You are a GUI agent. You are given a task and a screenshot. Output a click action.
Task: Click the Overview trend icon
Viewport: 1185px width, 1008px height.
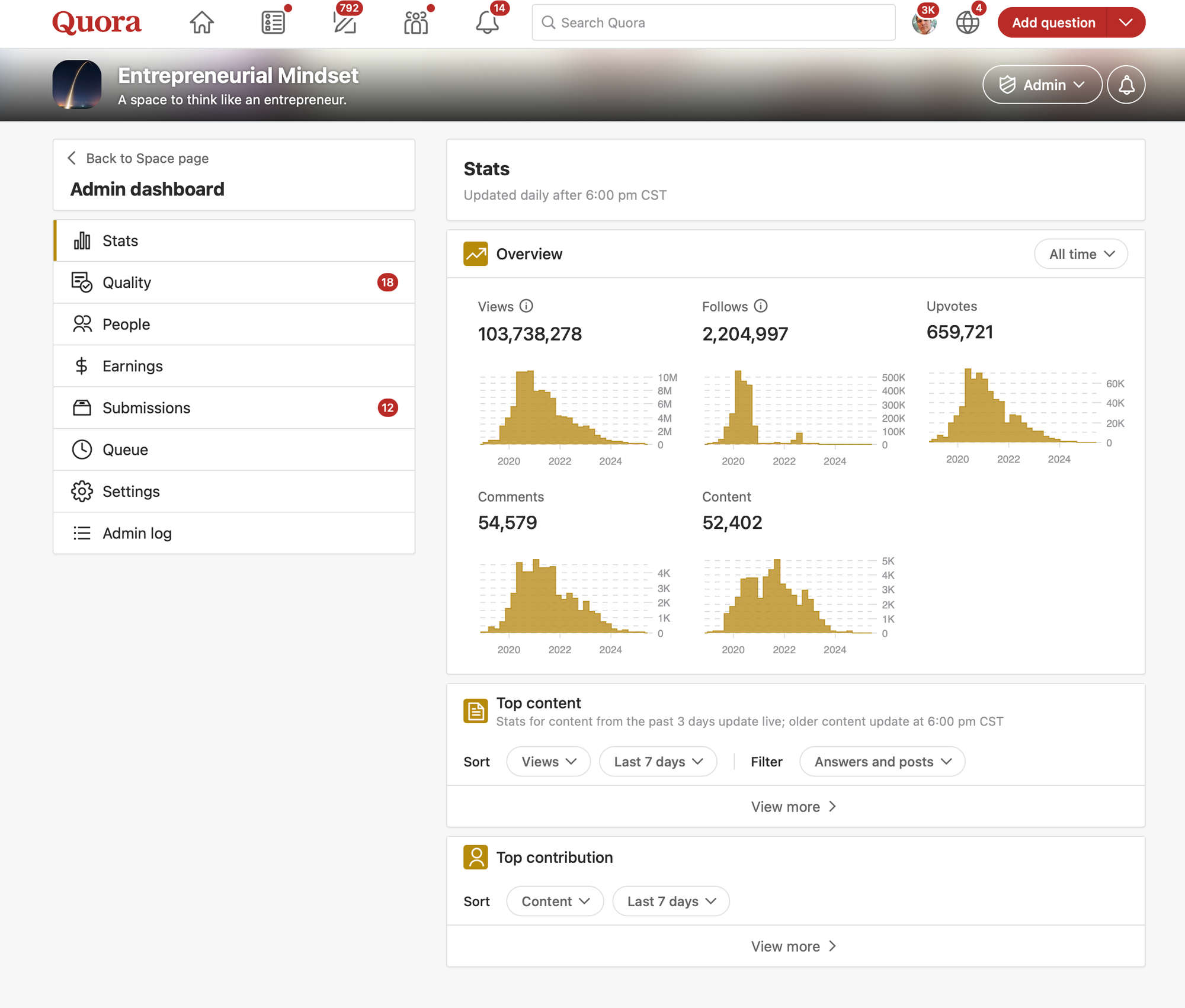(x=475, y=254)
